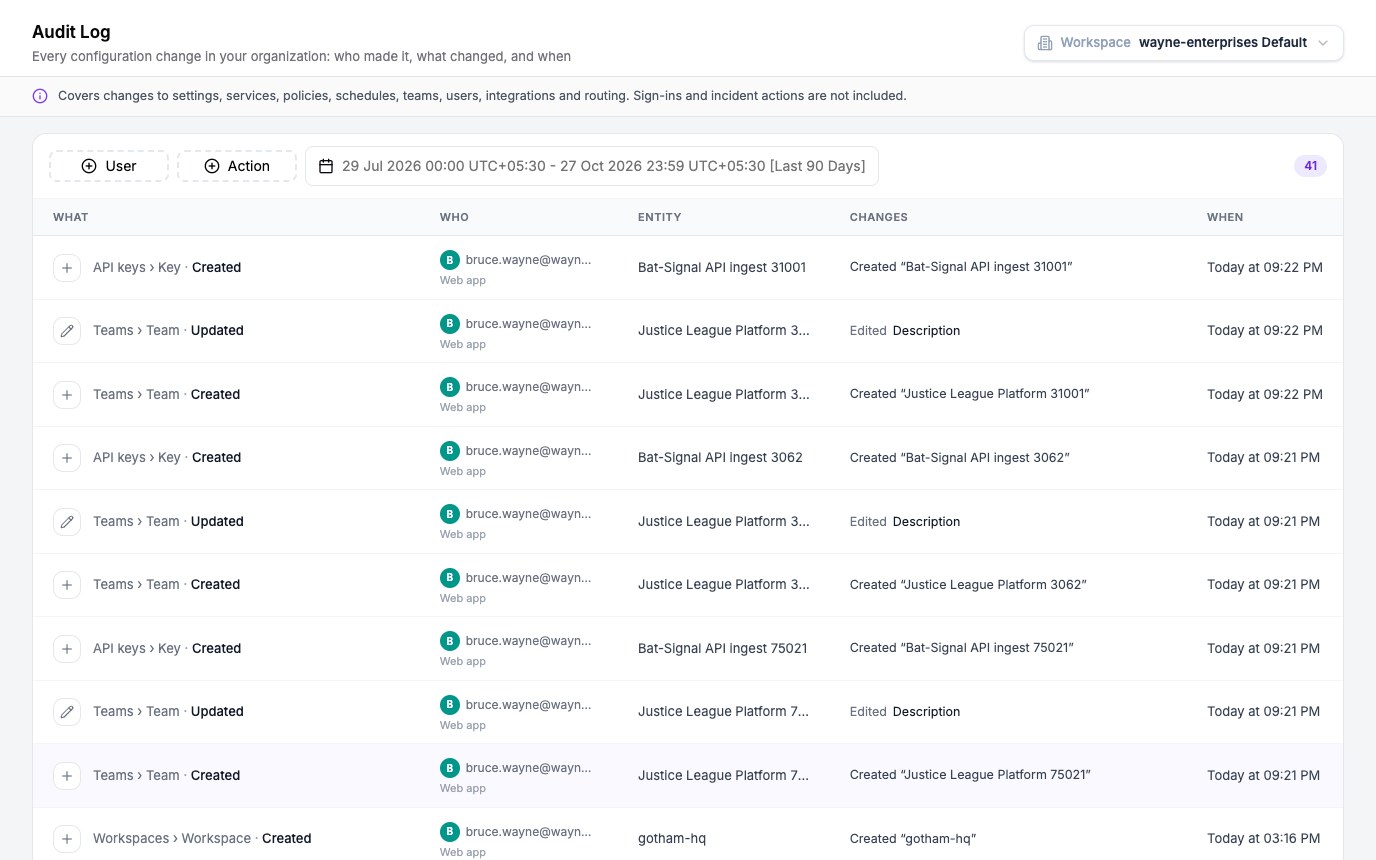Screen dimensions: 1376x860
Task: Click the ENTITY column header
Action: coord(660,217)
